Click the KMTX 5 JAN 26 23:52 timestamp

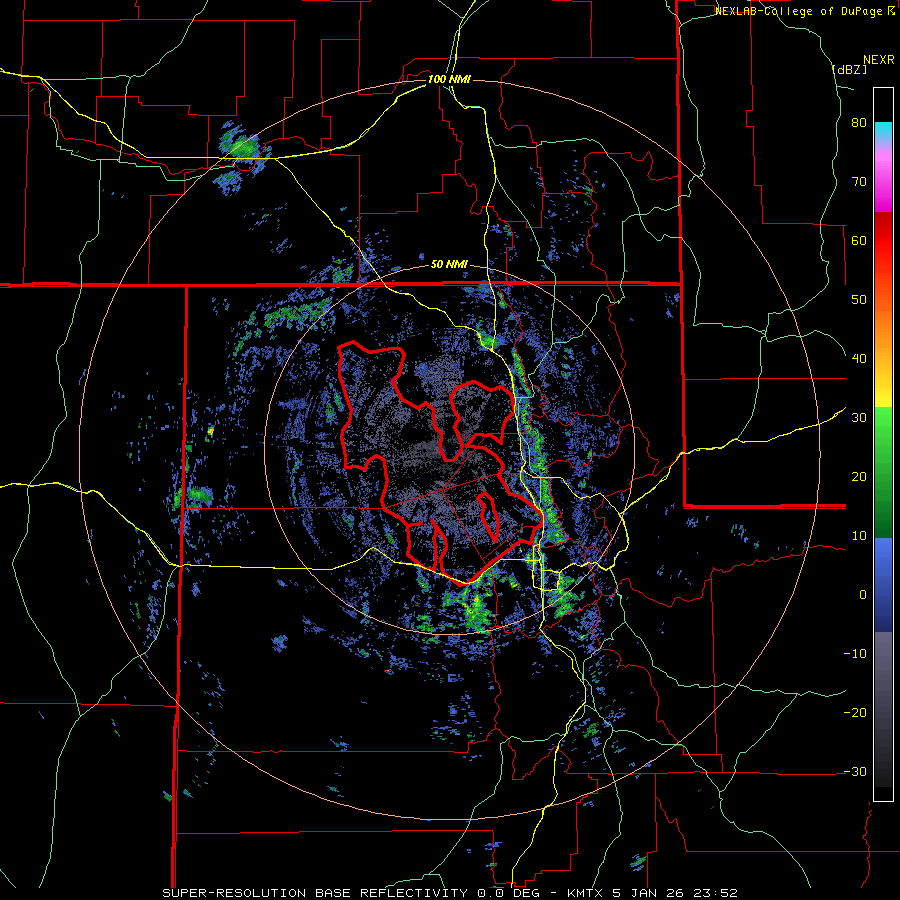[651, 893]
